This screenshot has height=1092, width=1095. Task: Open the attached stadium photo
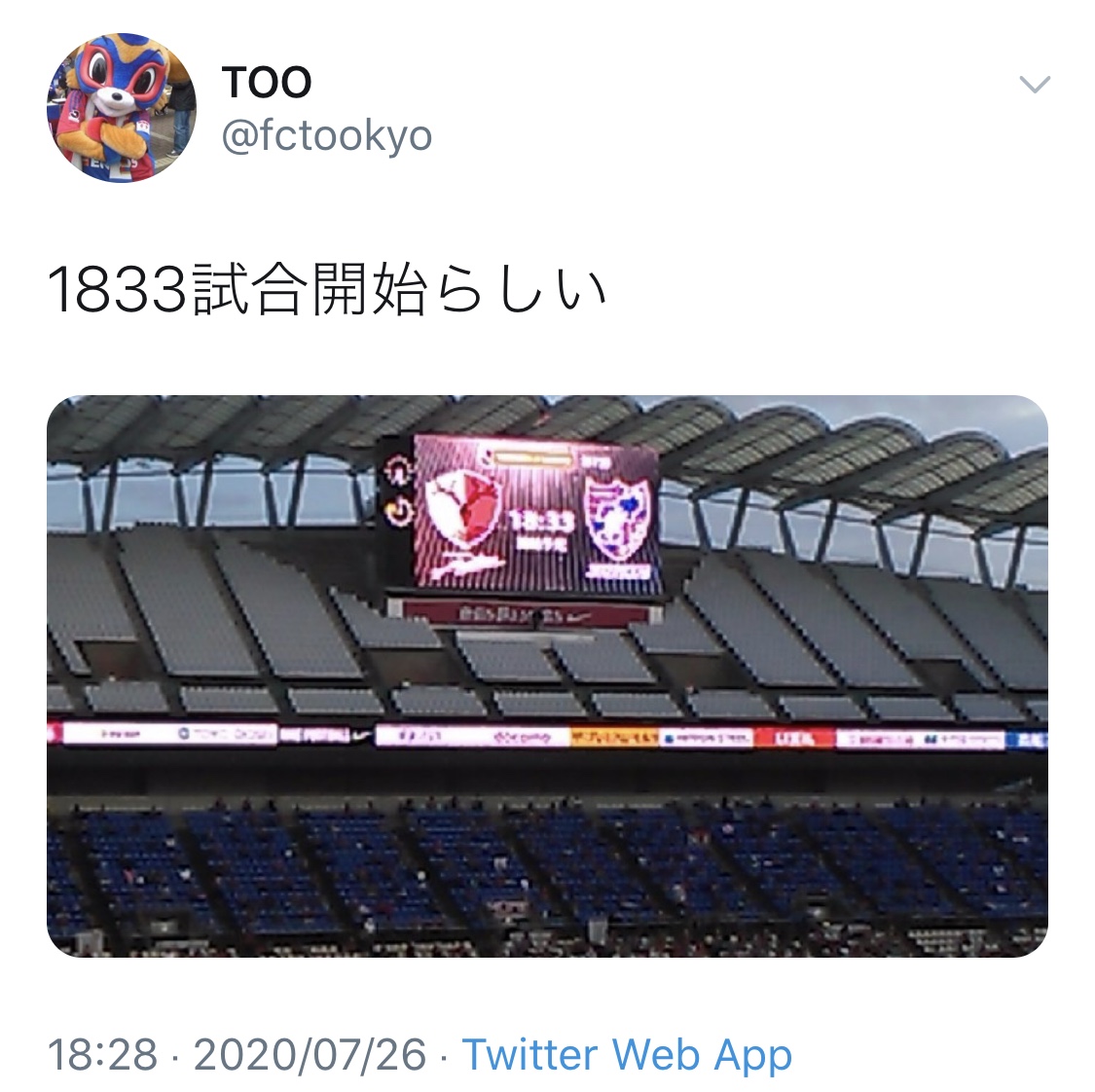pos(547,675)
